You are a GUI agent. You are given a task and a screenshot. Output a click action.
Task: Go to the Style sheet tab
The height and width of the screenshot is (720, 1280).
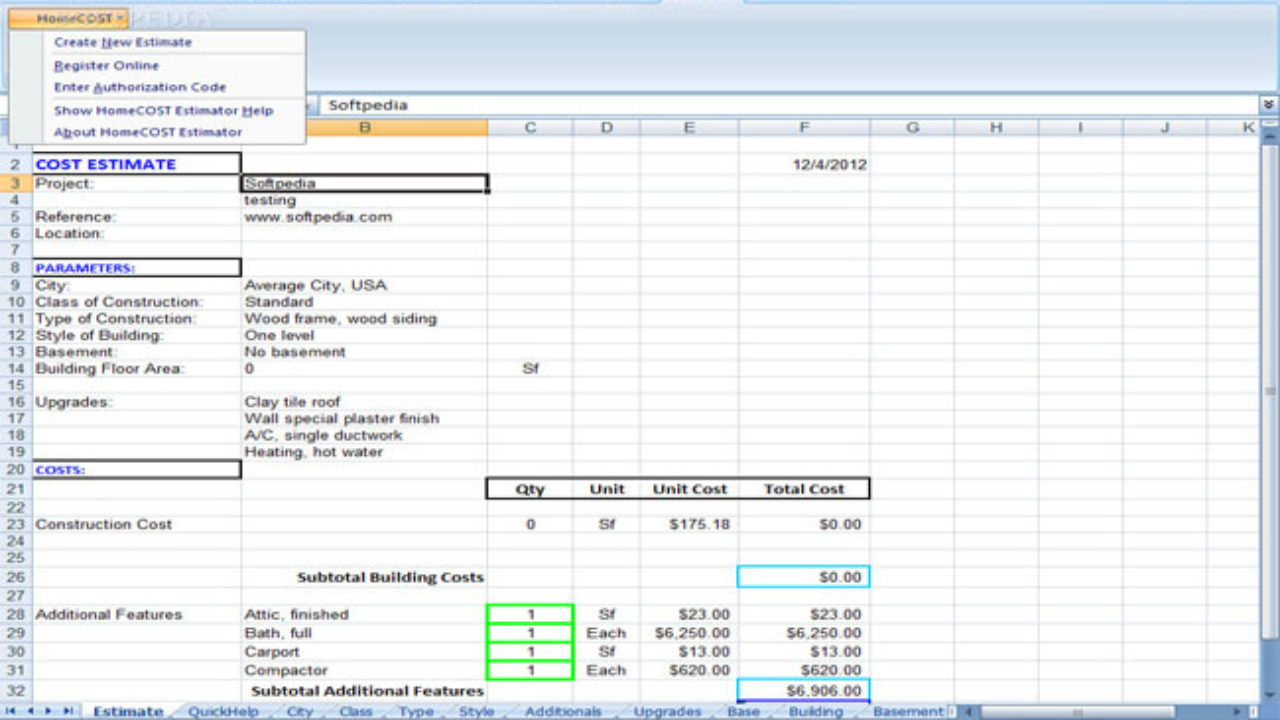(476, 712)
